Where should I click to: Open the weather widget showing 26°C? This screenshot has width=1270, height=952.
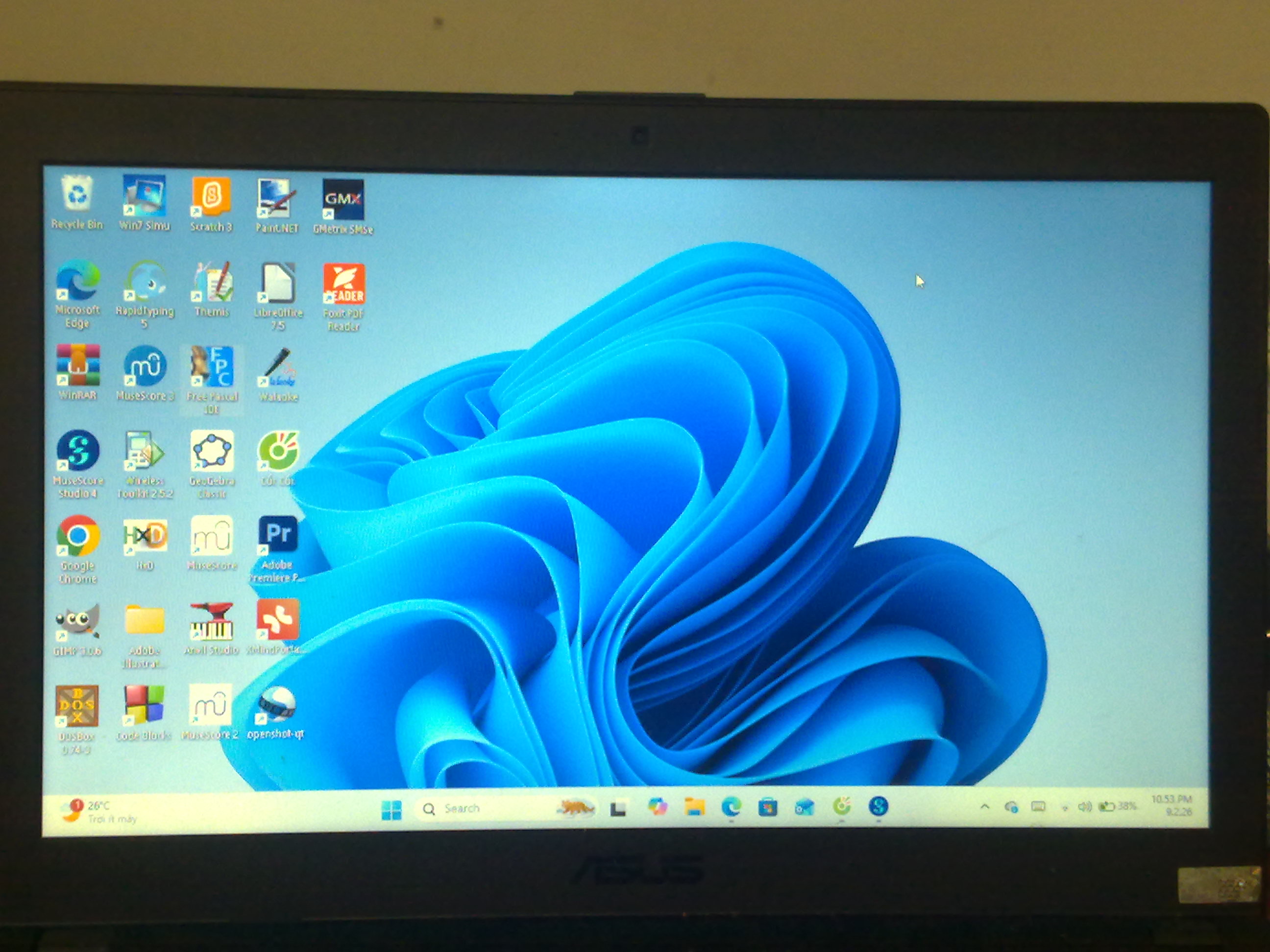tap(98, 811)
